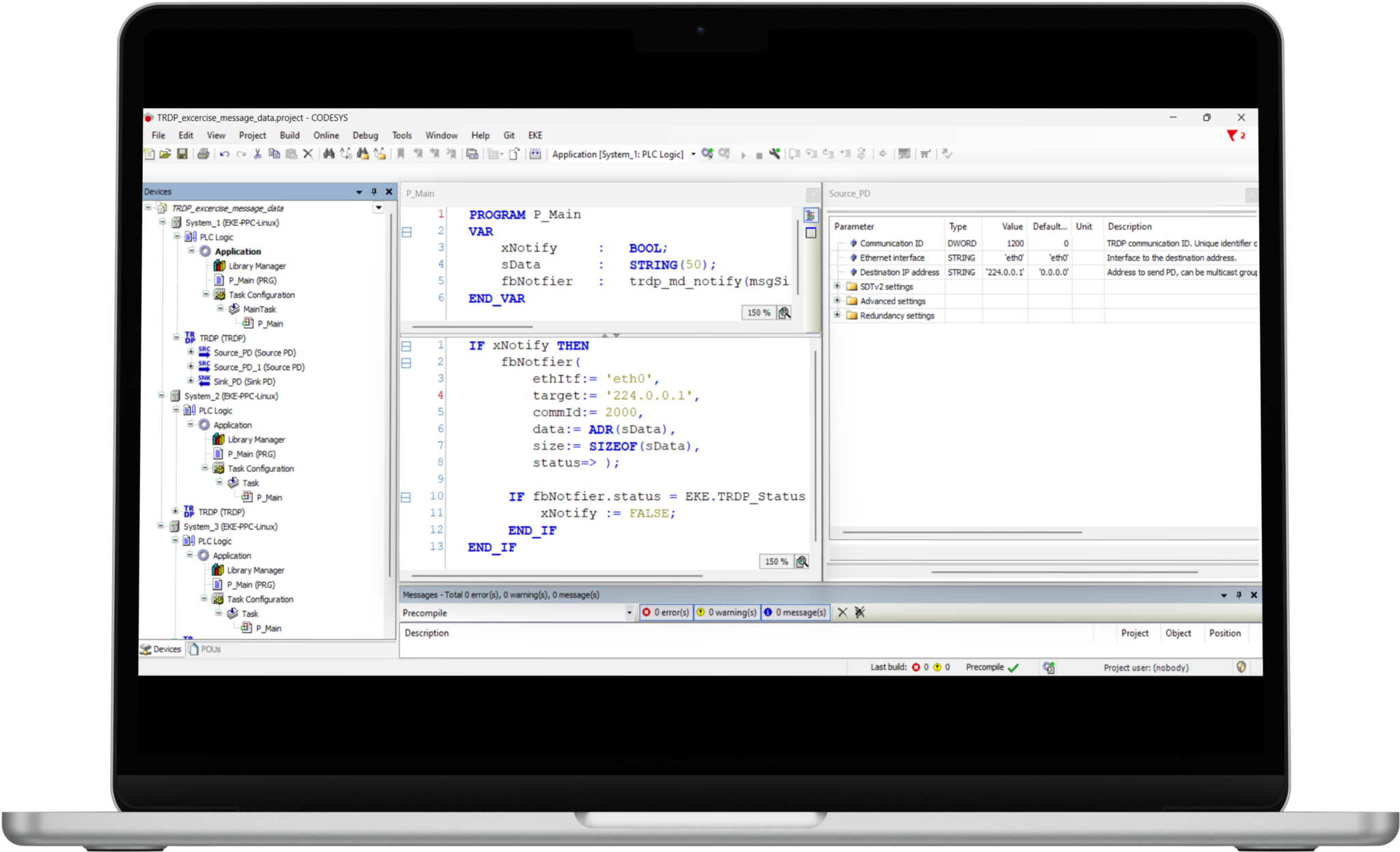Click the Save project toolbar icon
The width and height of the screenshot is (1400, 852).
pos(183,154)
